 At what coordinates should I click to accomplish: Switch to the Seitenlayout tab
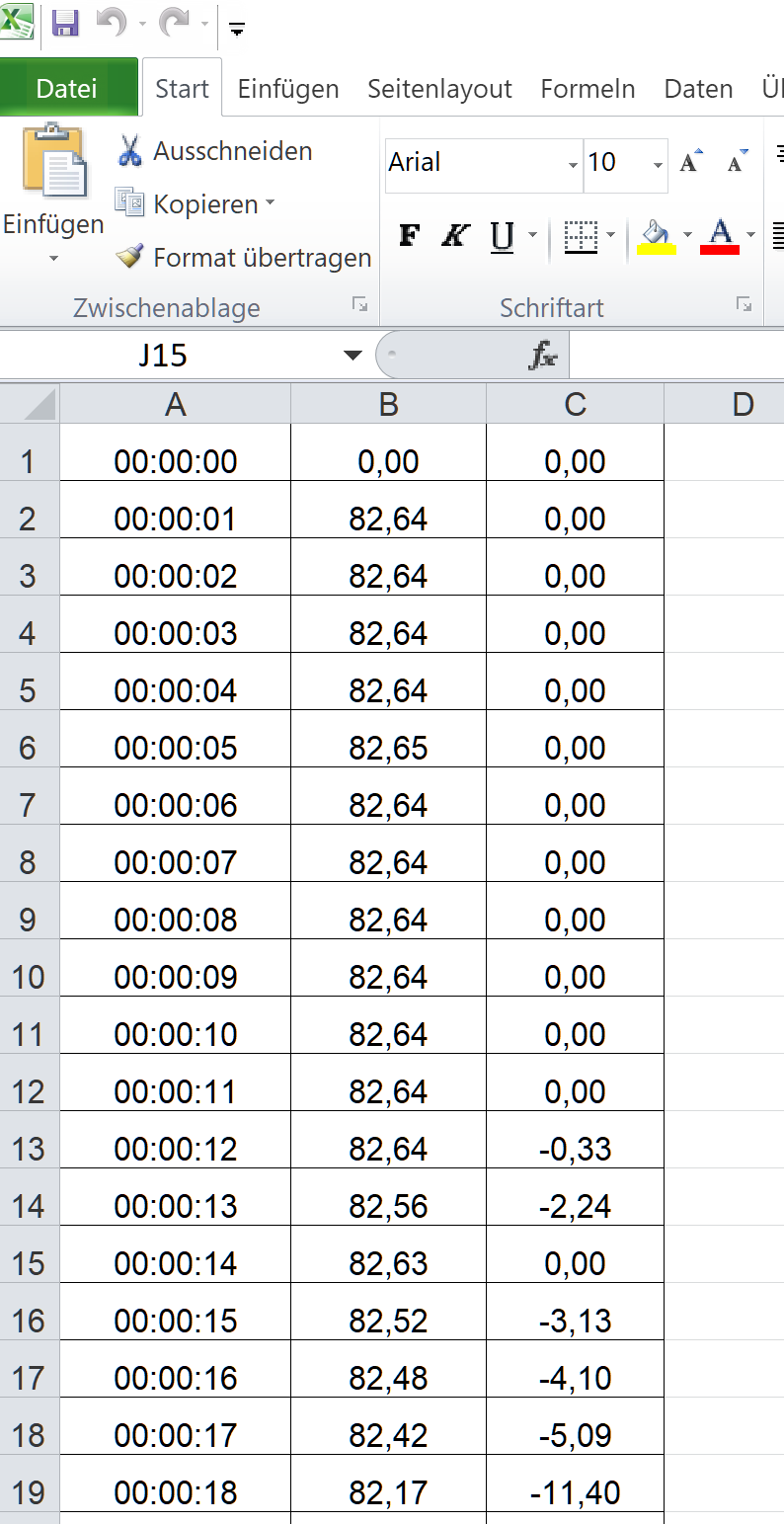[439, 89]
